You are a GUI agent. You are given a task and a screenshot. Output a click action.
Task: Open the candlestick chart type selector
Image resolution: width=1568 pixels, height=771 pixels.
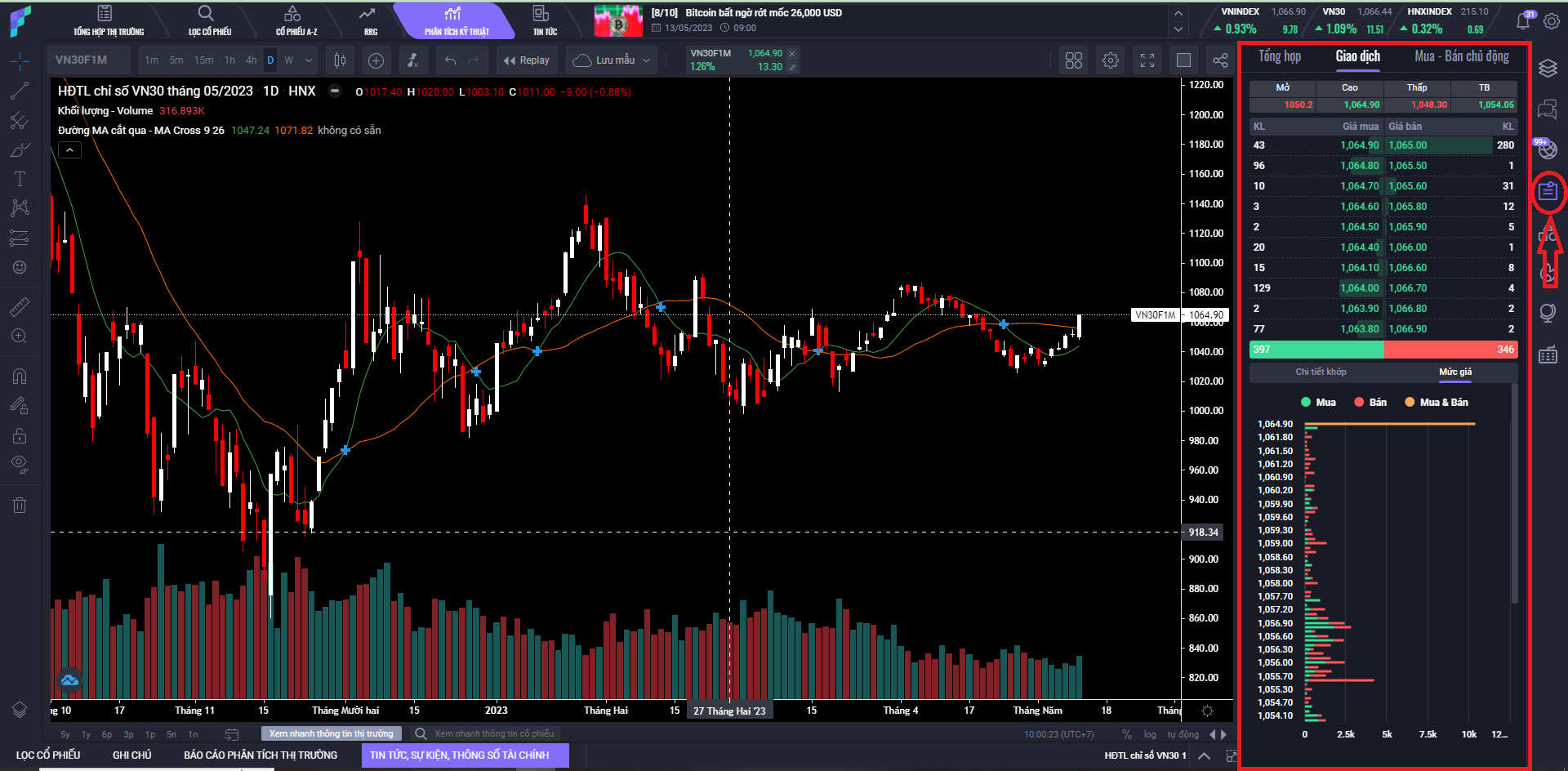341,60
